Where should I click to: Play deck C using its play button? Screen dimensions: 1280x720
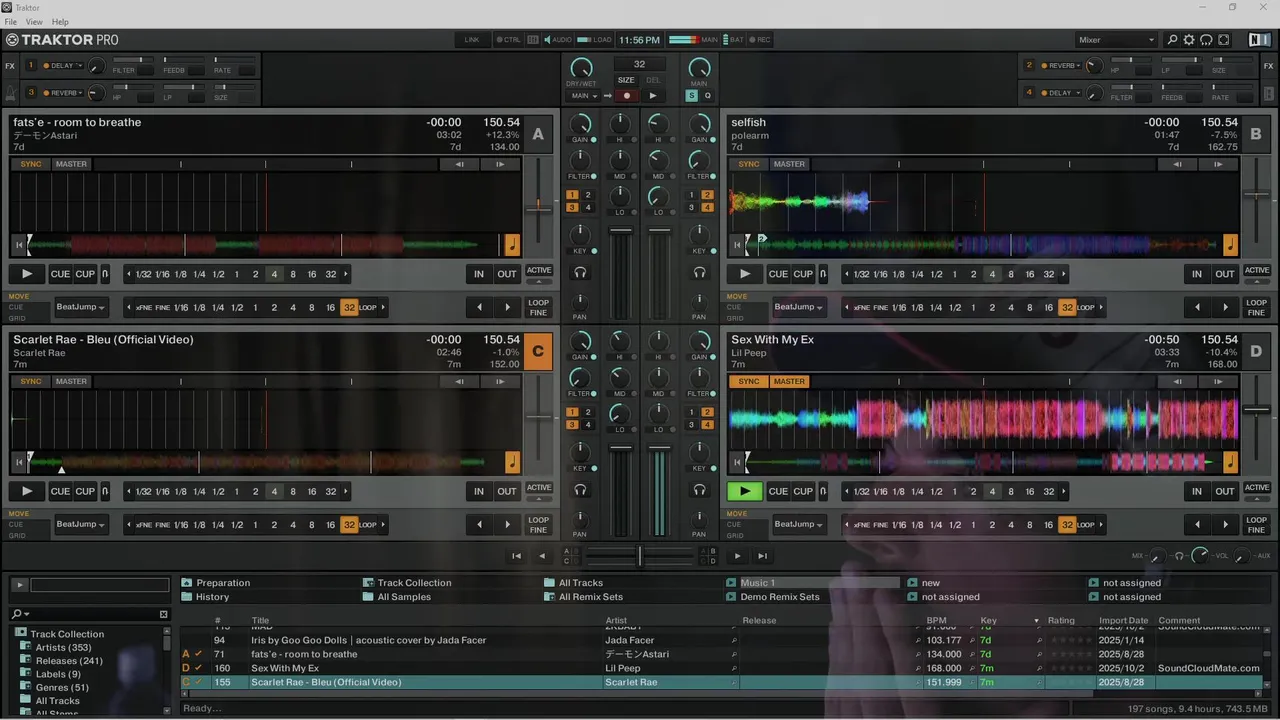pos(27,491)
